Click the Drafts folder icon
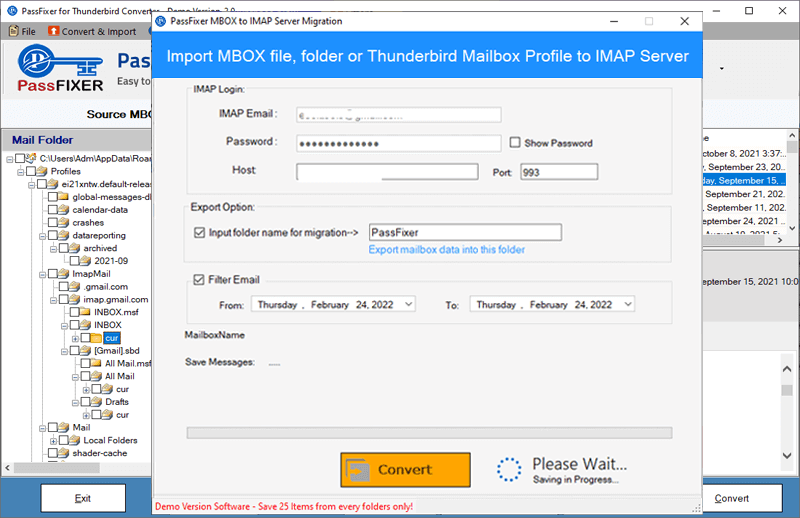 (x=96, y=402)
